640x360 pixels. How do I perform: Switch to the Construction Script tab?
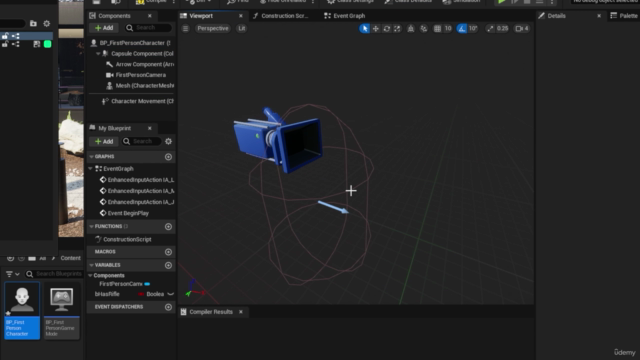click(x=284, y=16)
